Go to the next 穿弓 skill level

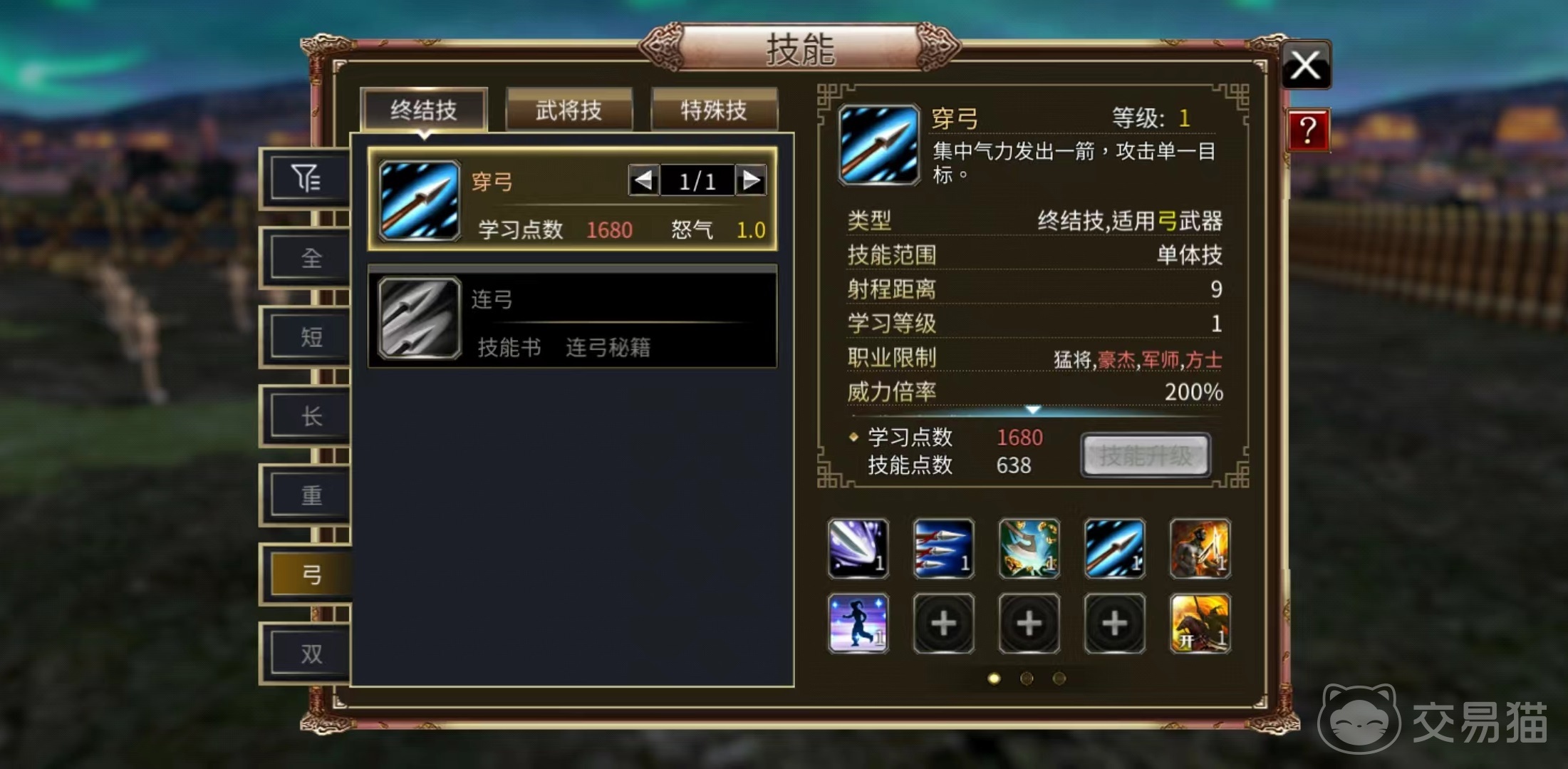[751, 180]
